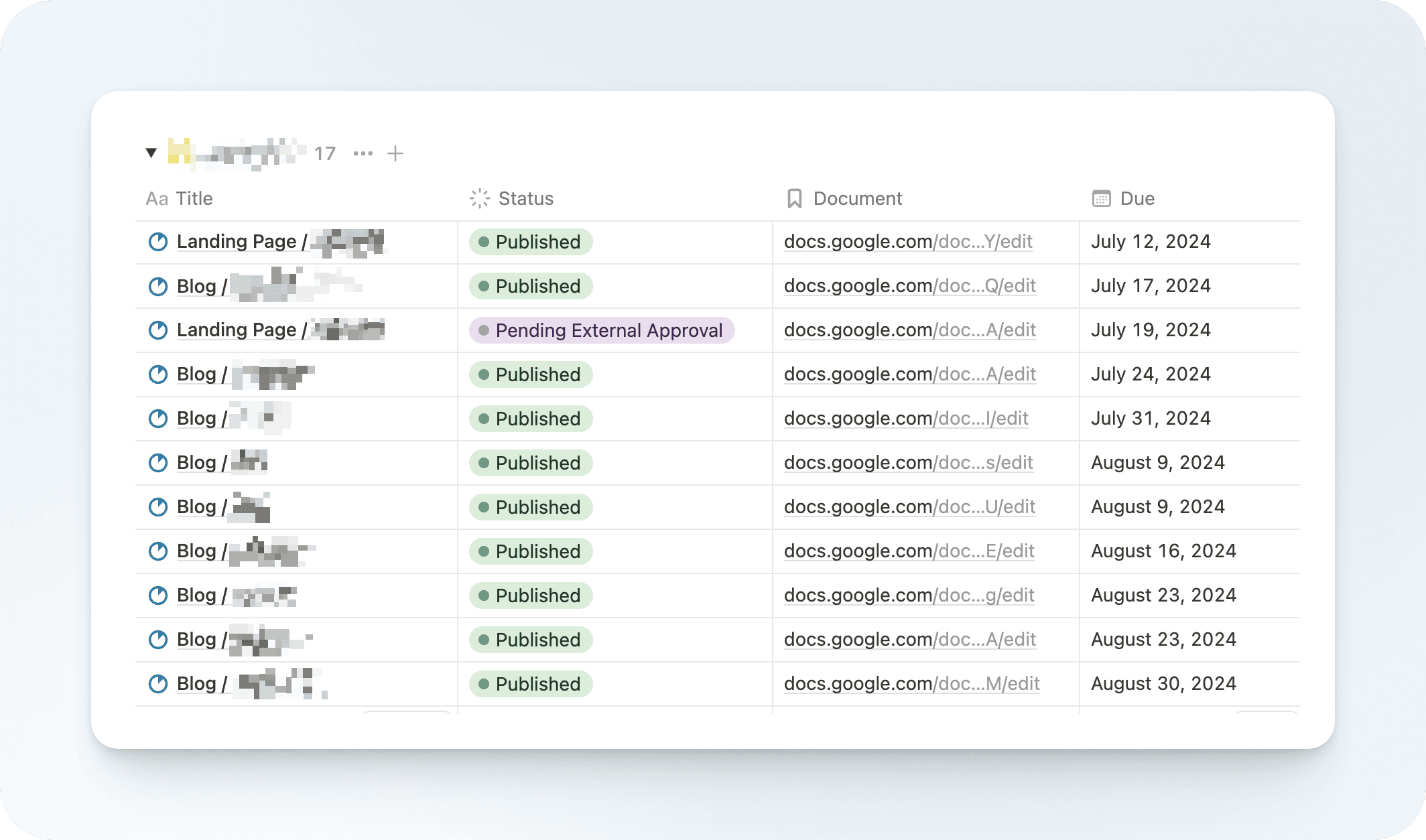This screenshot has height=840, width=1426.
Task: Open Published status on August 16 row
Action: pos(531,551)
